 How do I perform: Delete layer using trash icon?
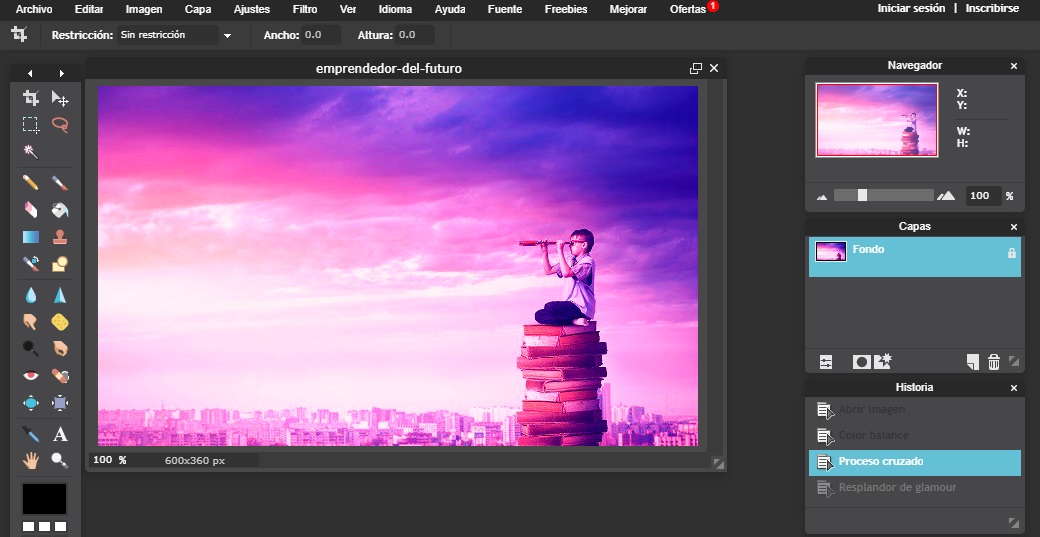click(993, 362)
